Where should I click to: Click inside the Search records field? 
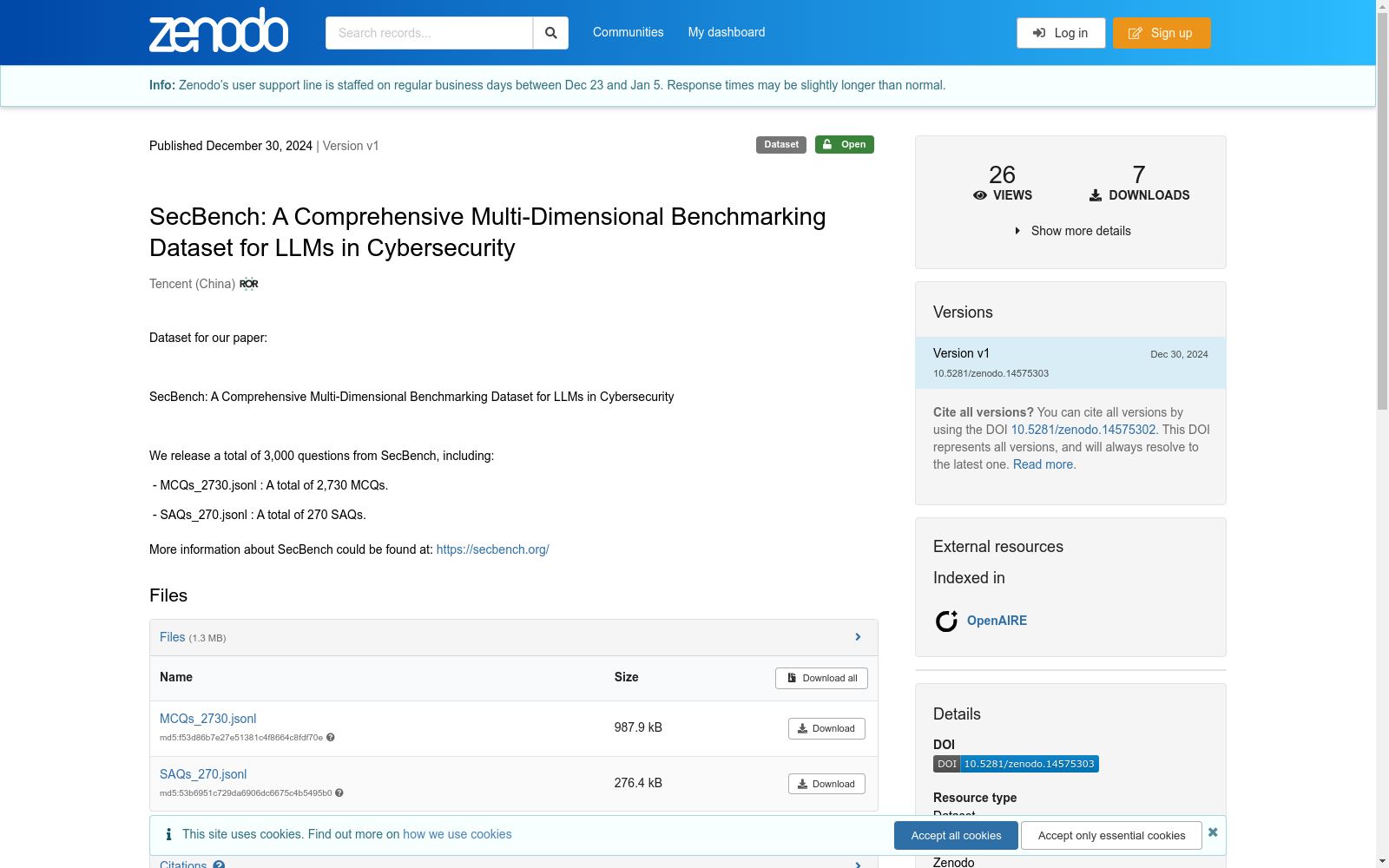[x=429, y=33]
